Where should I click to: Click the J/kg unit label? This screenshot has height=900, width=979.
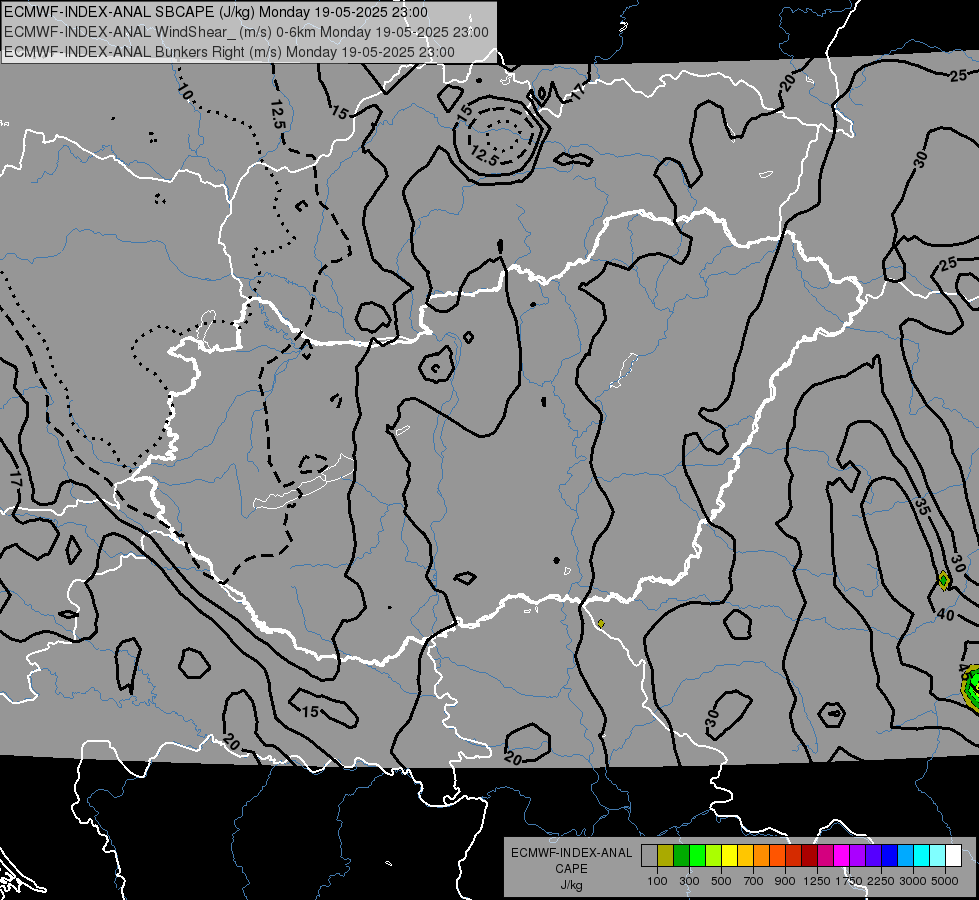click(x=571, y=885)
